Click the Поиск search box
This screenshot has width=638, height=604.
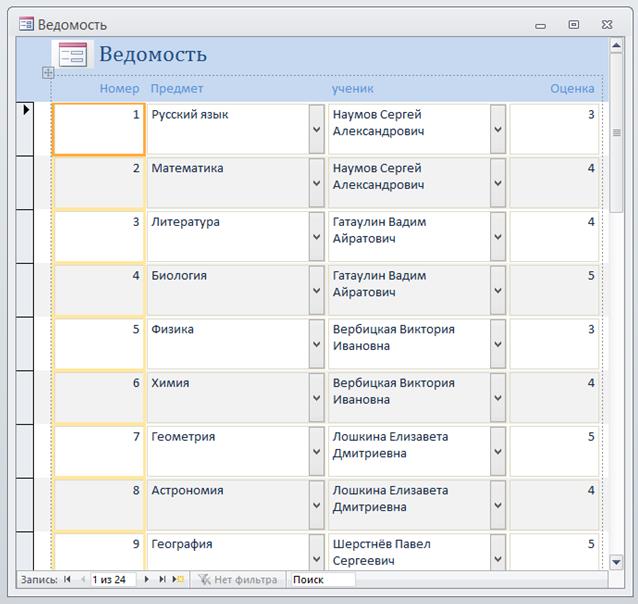322,580
